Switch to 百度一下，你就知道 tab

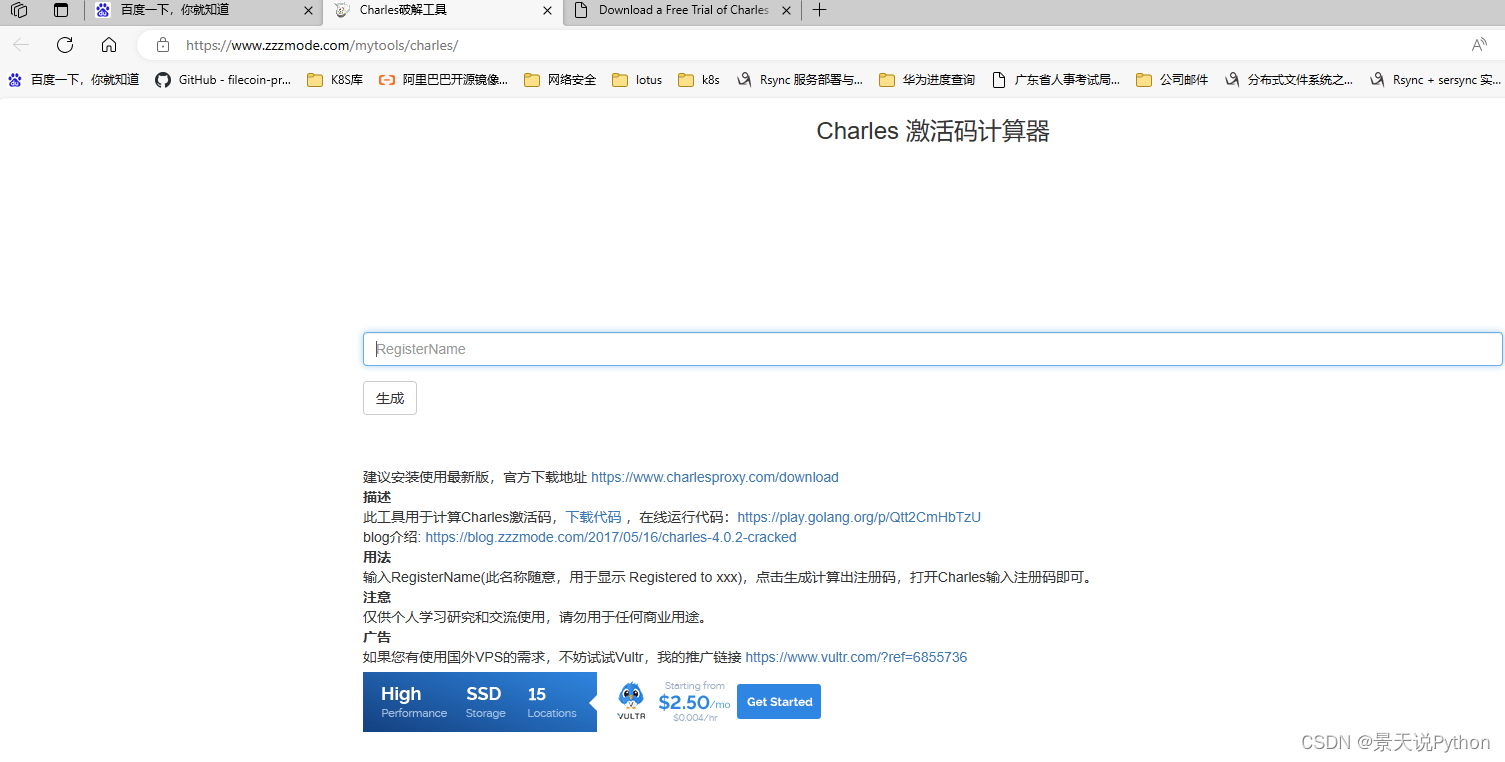point(204,10)
